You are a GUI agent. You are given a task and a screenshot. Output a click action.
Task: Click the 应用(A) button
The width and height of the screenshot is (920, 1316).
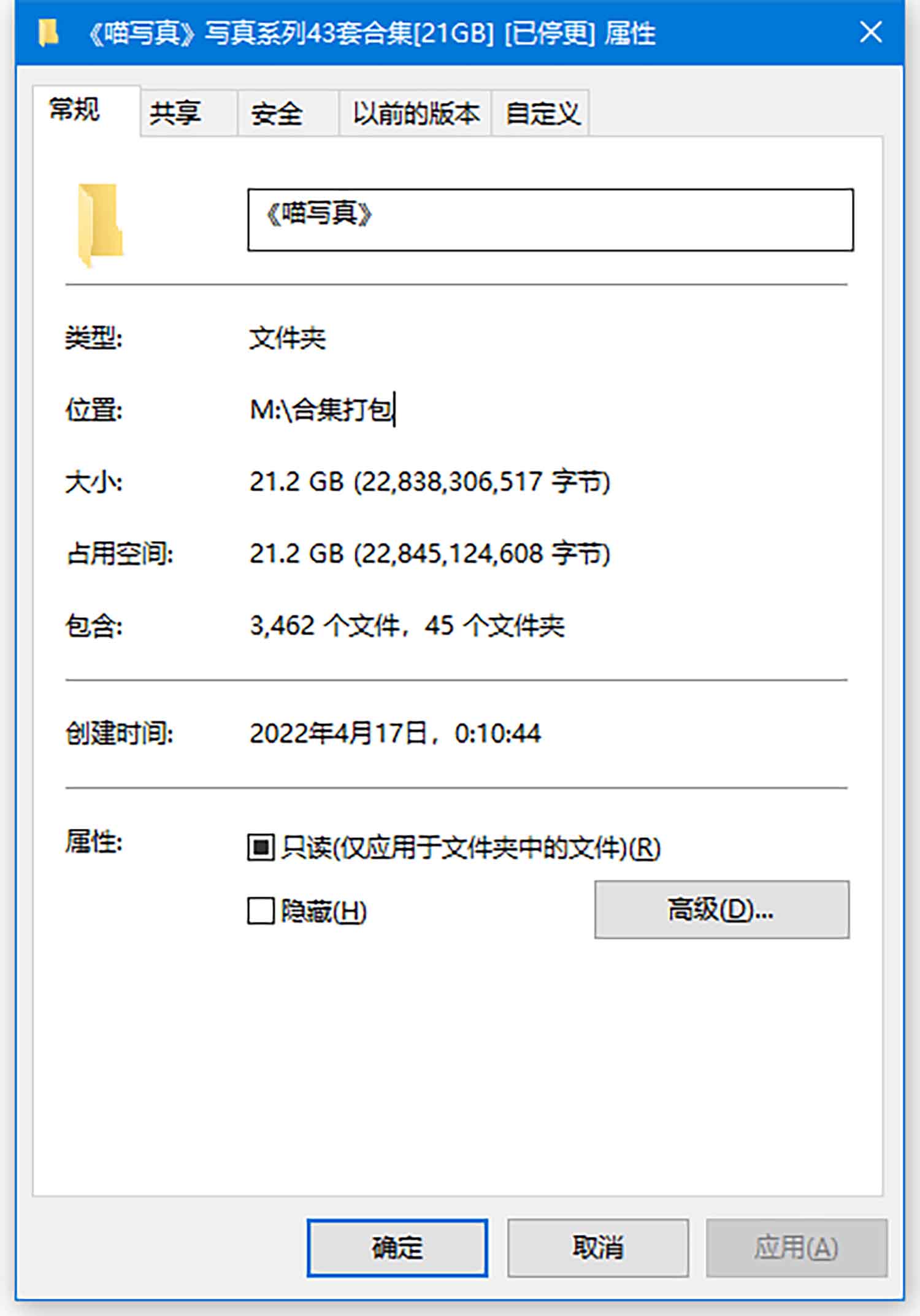click(797, 1248)
